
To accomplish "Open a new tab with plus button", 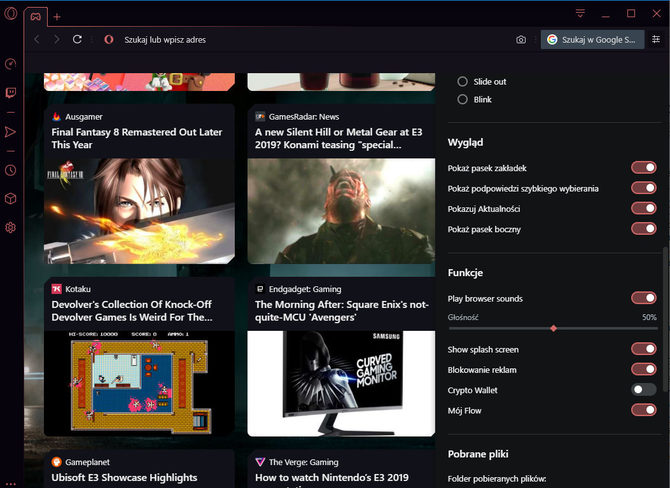I will coord(57,17).
